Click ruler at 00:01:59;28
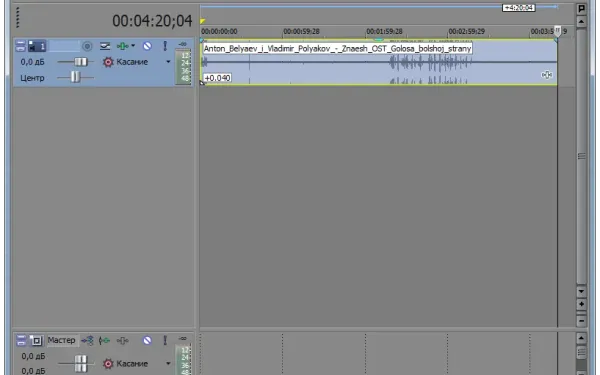 [384, 31]
